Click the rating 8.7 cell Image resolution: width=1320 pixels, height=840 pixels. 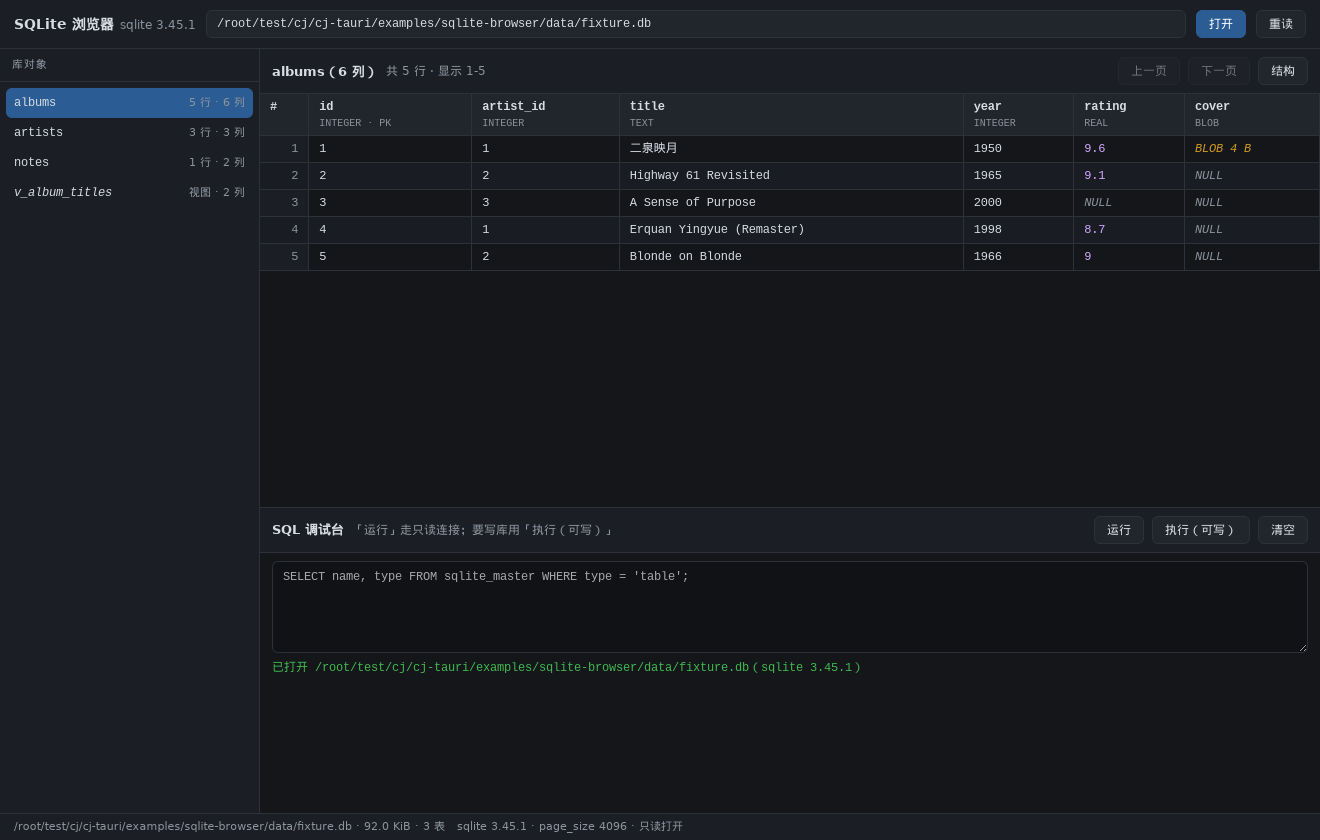1129,230
